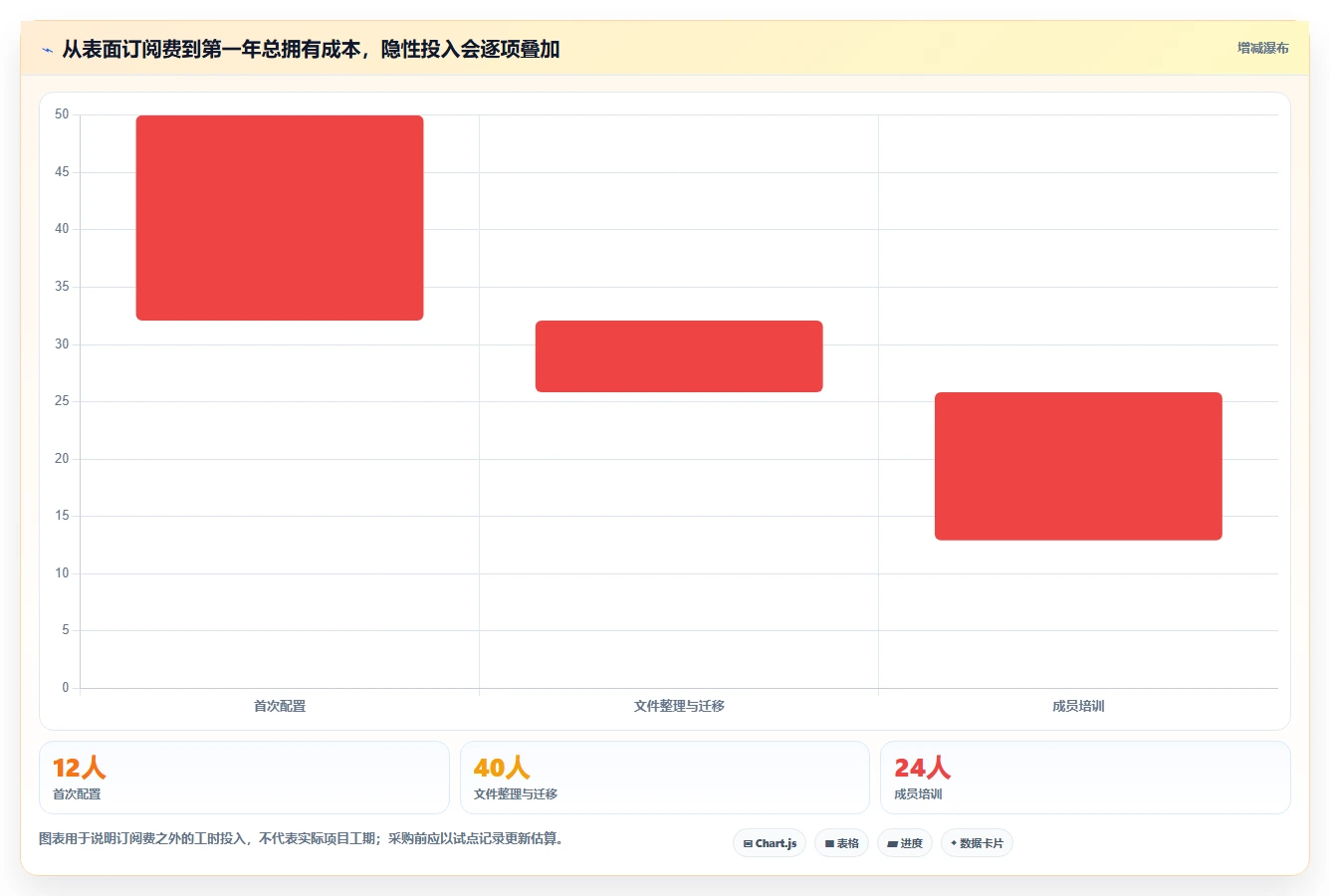Image resolution: width=1330 pixels, height=896 pixels.
Task: Select the 进度 chip
Action: 904,843
